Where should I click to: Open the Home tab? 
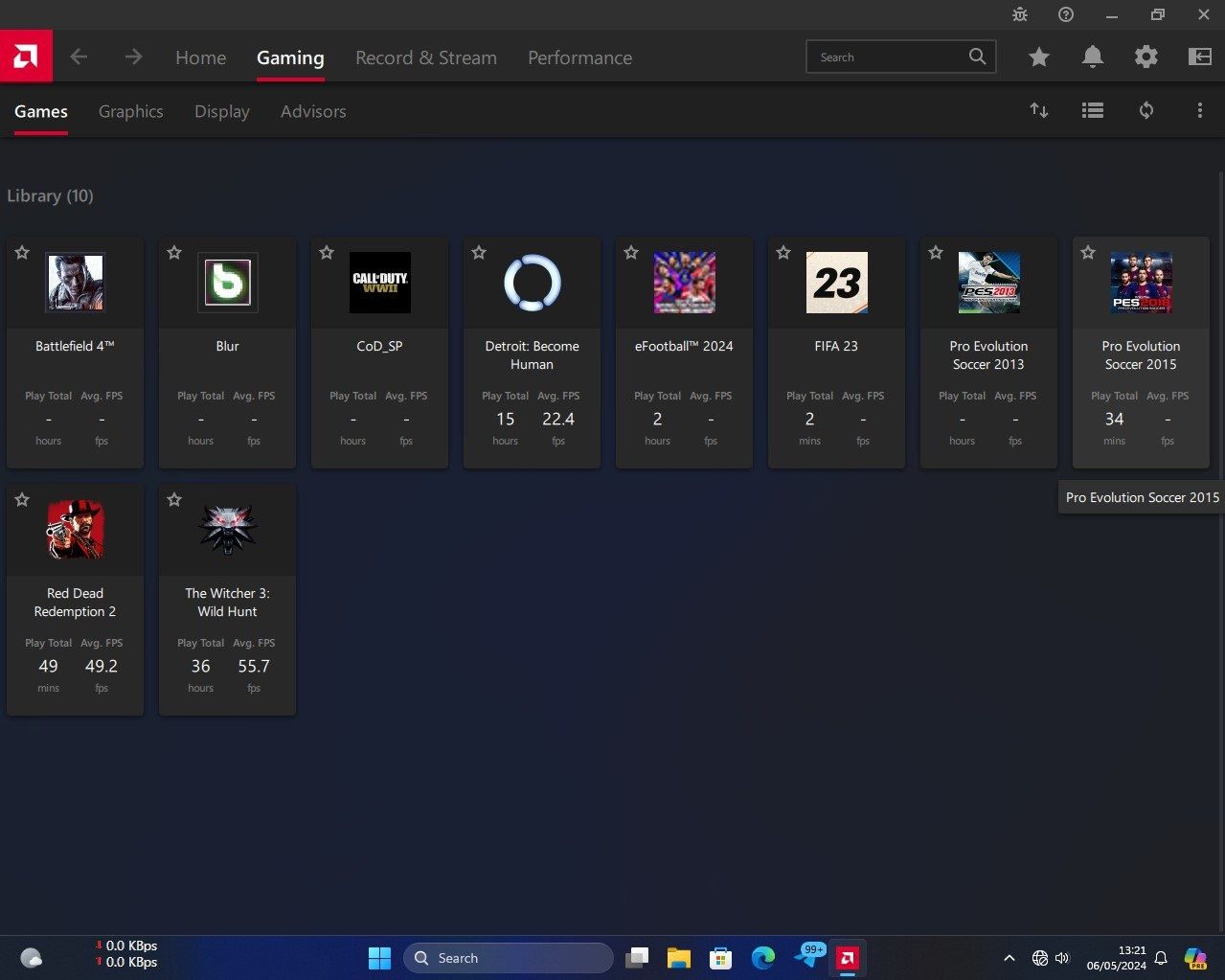click(x=200, y=57)
